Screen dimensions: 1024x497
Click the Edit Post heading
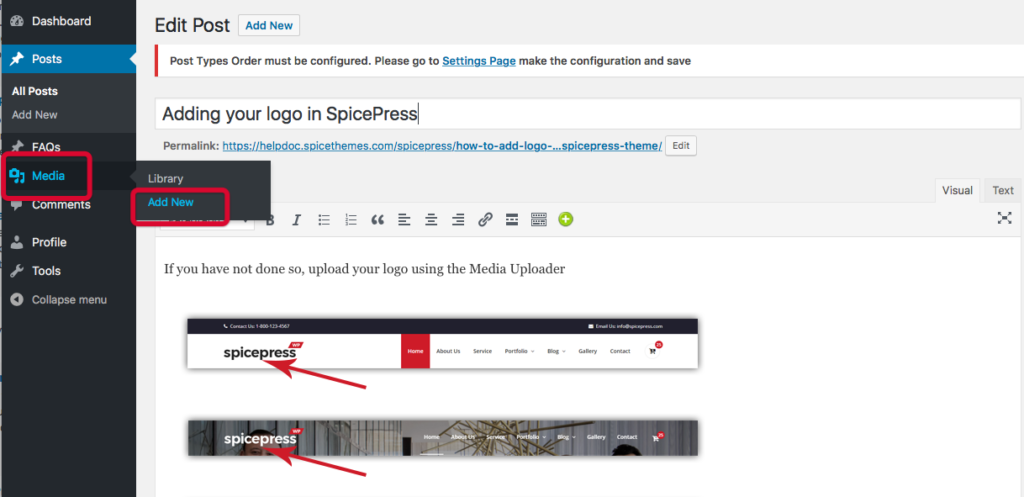pyautogui.click(x=192, y=25)
